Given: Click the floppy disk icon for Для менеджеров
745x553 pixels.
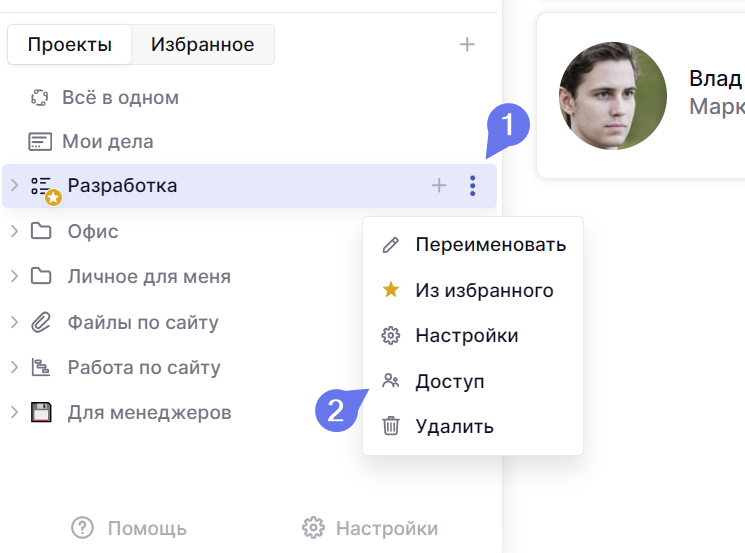Looking at the screenshot, I should [x=40, y=413].
